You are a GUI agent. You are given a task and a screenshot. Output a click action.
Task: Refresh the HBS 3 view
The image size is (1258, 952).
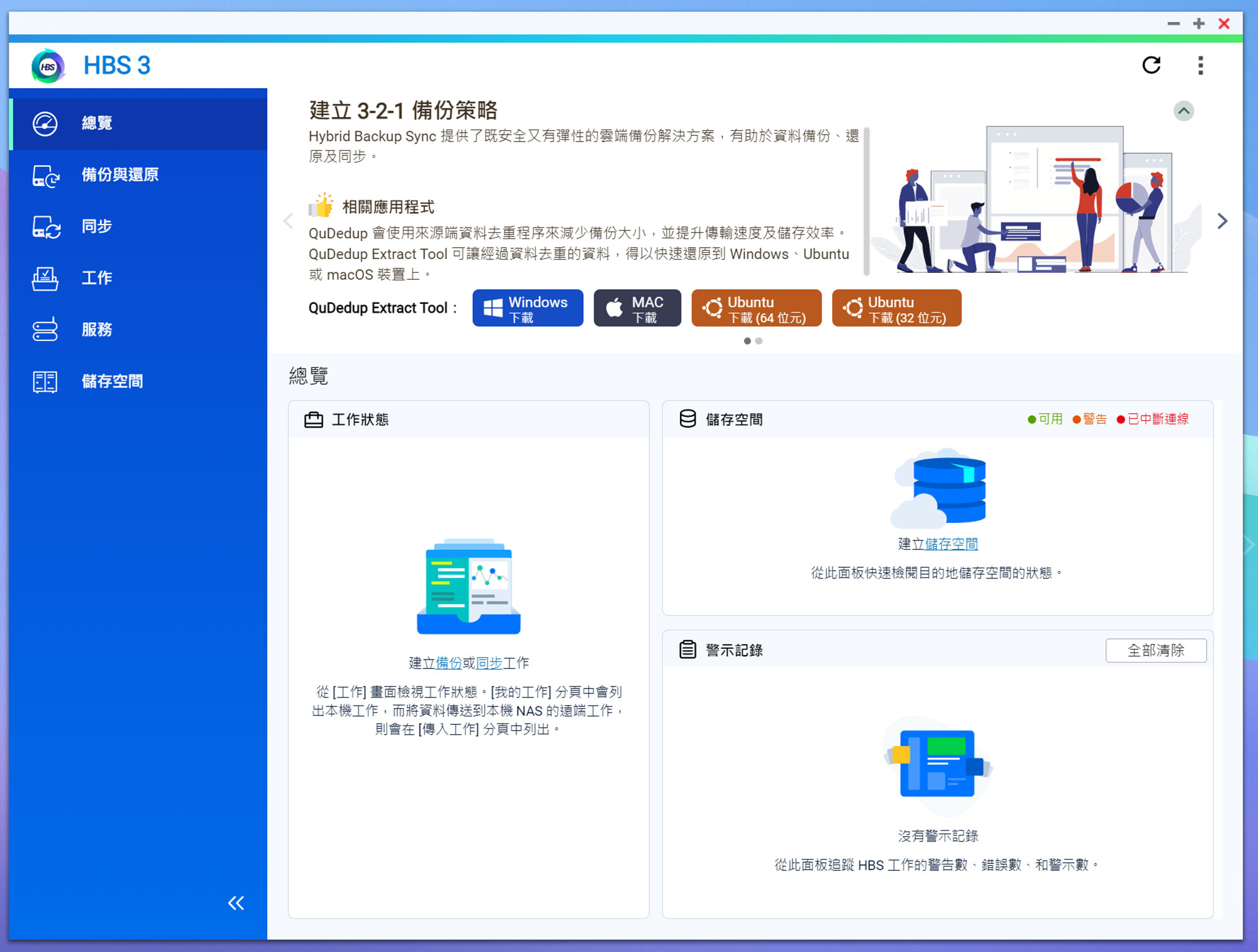click(1151, 65)
